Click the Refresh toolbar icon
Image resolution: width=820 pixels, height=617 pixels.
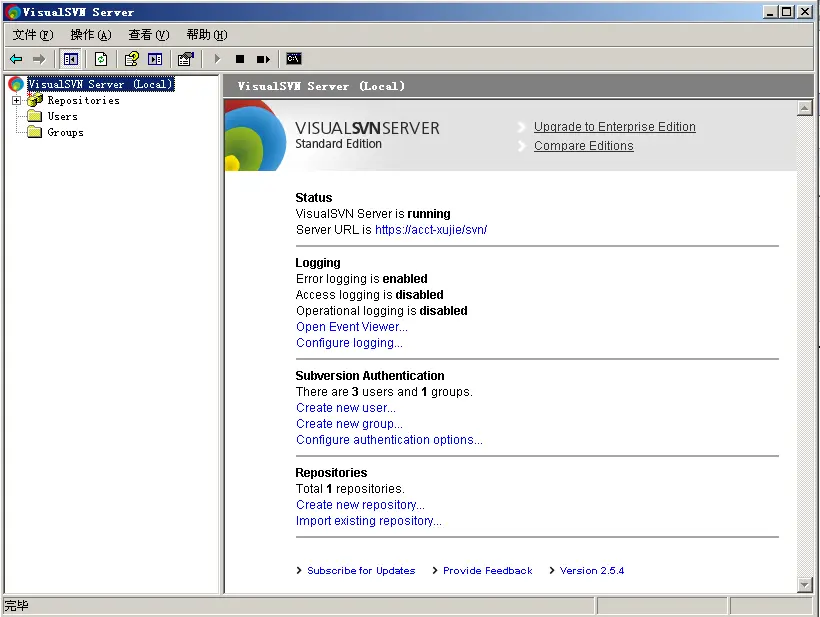coord(101,59)
